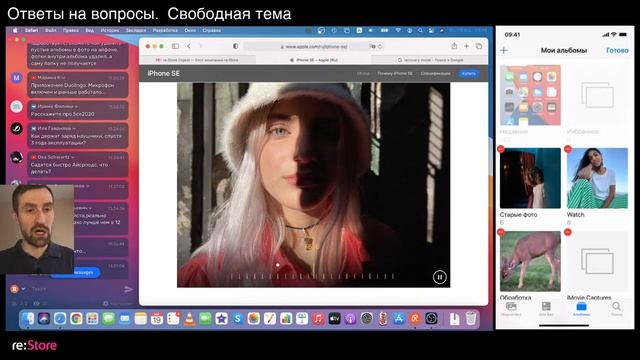Open Photos app in the Dock
This screenshot has height=360, width=640.
pyautogui.click(x=253, y=319)
